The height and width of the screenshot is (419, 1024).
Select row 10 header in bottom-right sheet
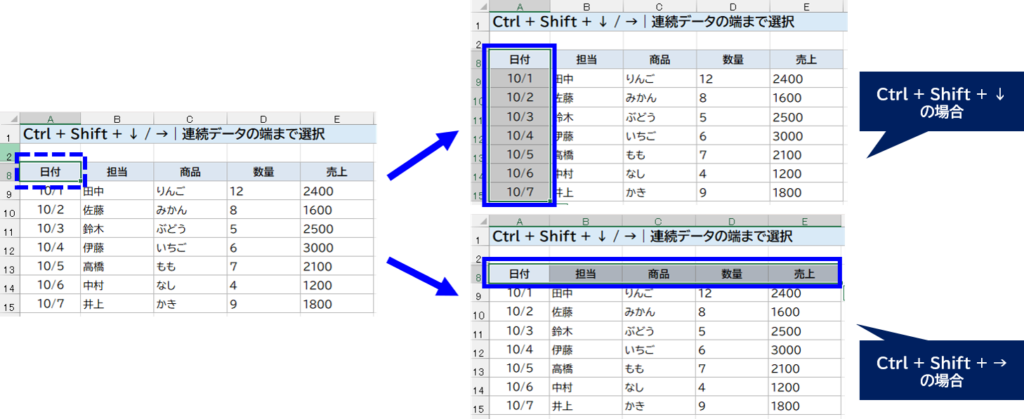(480, 315)
